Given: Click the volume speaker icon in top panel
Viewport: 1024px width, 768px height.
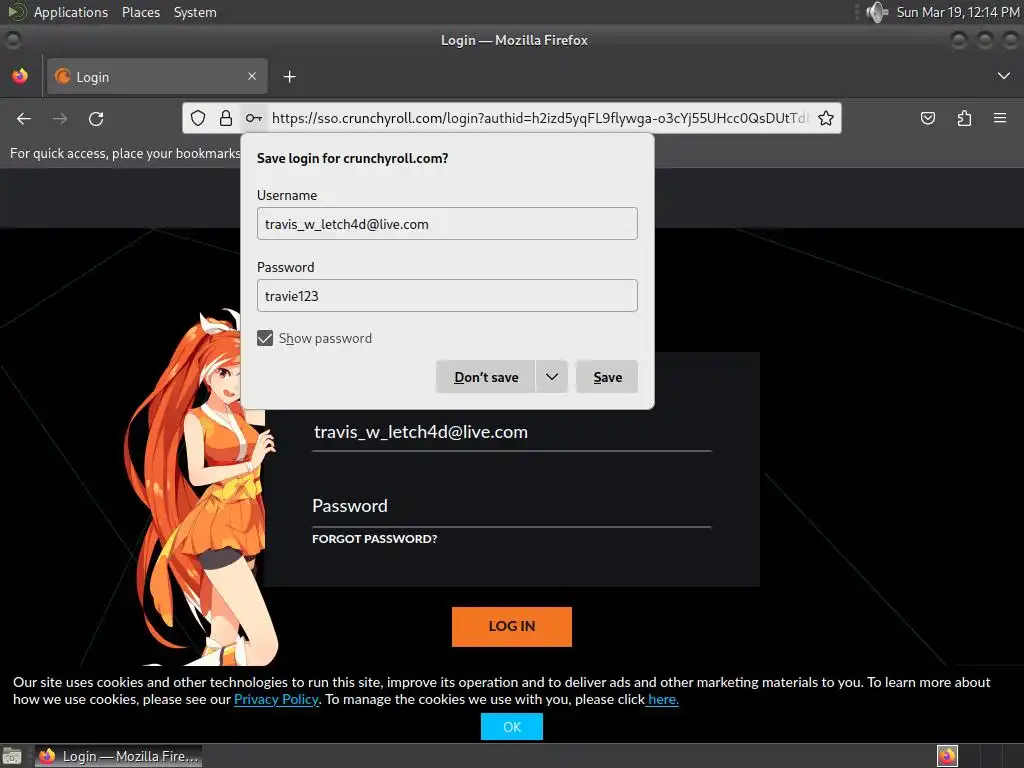Looking at the screenshot, I should pos(876,12).
